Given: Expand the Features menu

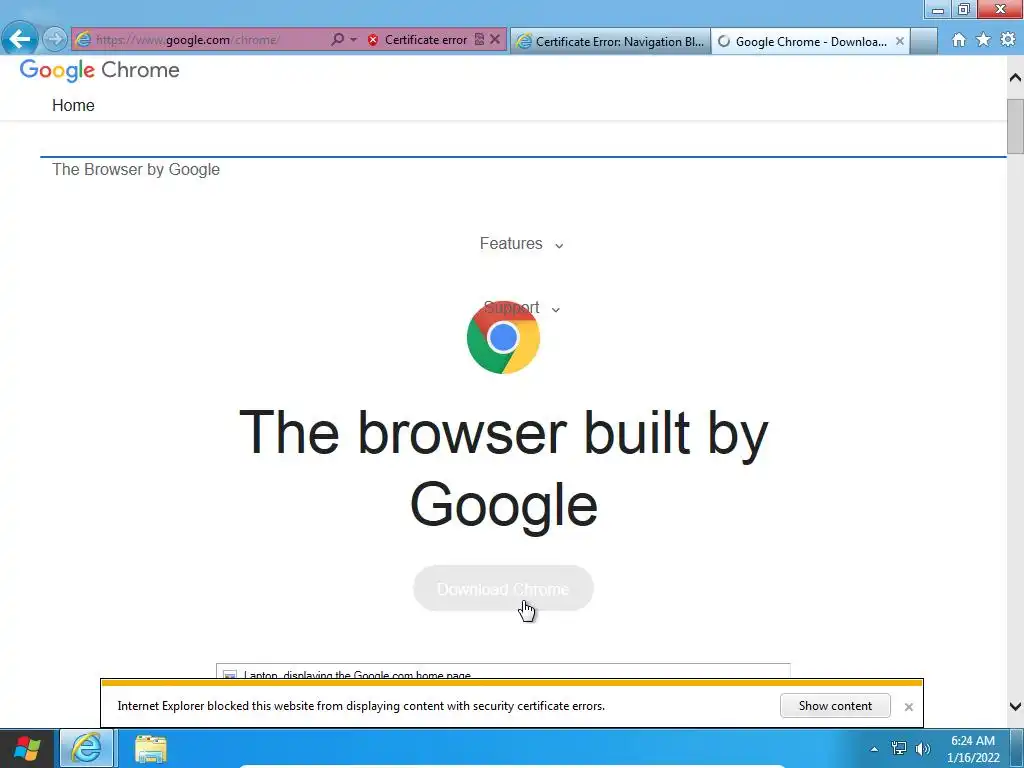Looking at the screenshot, I should click(521, 244).
